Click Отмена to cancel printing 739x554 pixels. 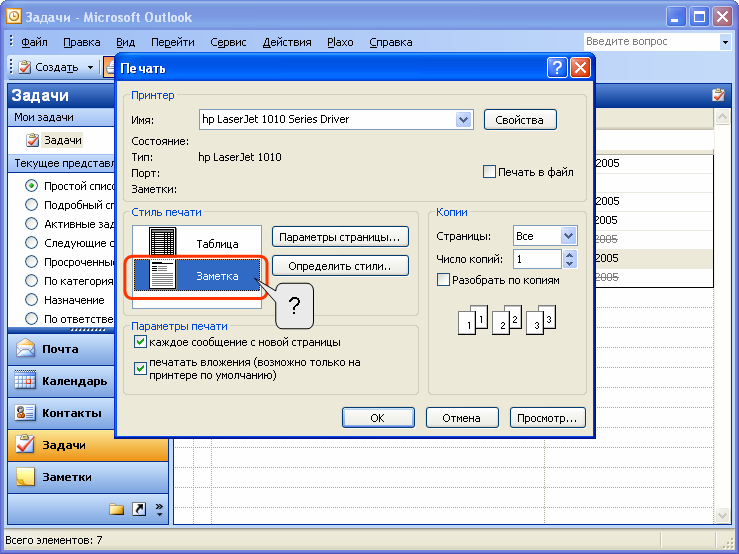[x=462, y=418]
